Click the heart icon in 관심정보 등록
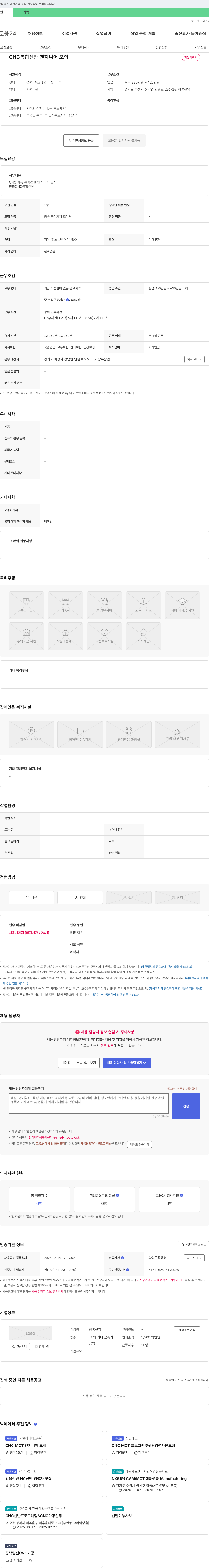Screen dimensions: 209x1568 pos(71,141)
